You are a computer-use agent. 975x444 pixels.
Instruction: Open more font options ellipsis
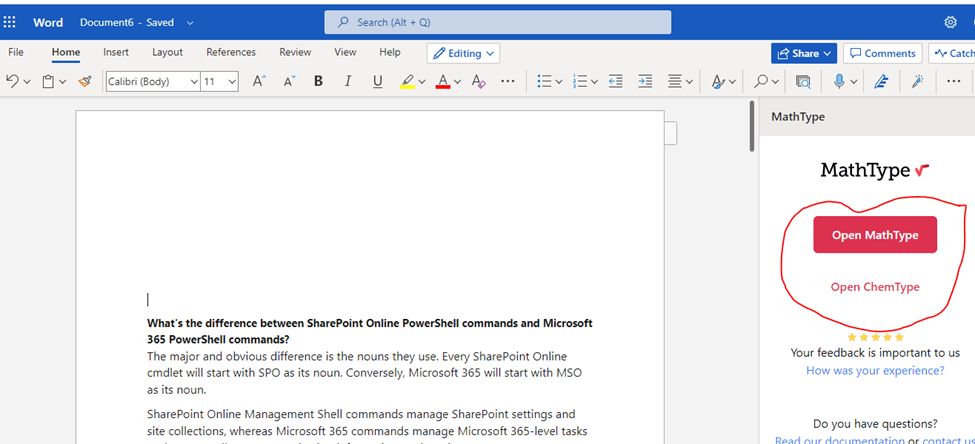507,81
